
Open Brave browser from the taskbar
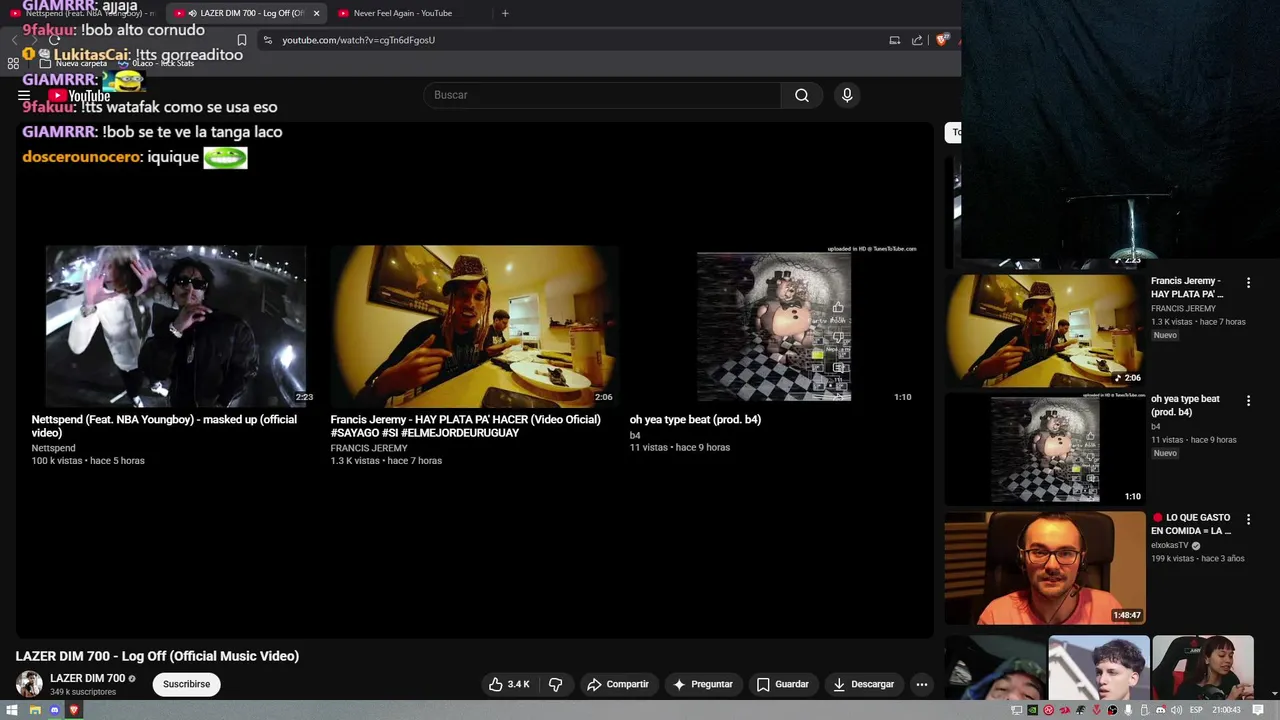pyautogui.click(x=74, y=710)
